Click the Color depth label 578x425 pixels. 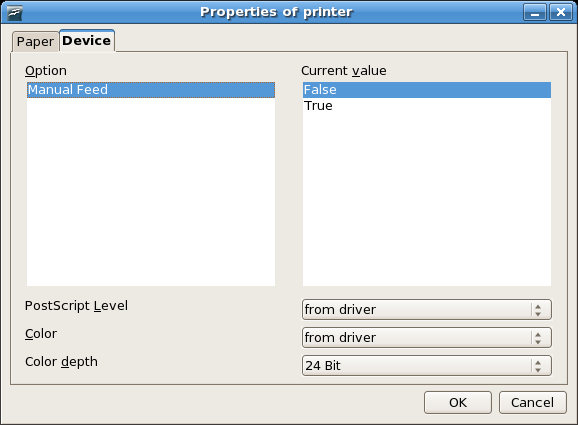tap(62, 362)
